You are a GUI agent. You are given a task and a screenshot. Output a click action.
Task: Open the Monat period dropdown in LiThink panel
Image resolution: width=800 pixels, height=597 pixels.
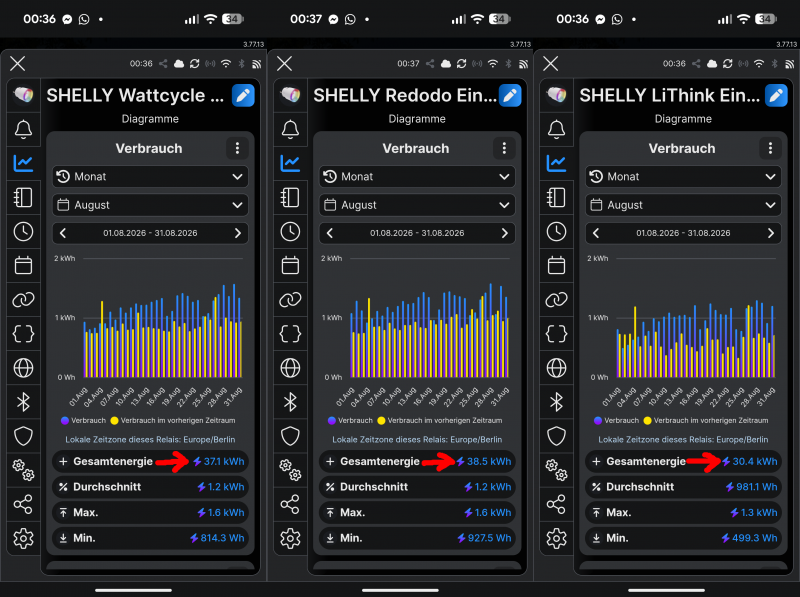tap(683, 177)
